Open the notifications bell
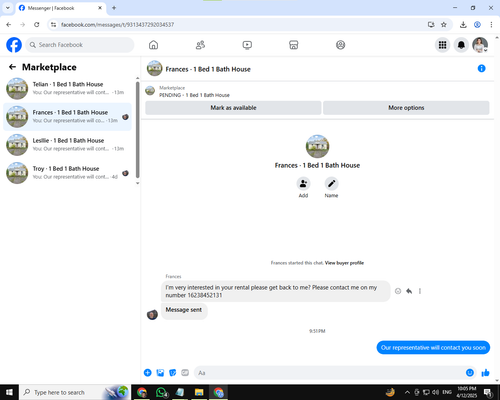 pyautogui.click(x=461, y=45)
